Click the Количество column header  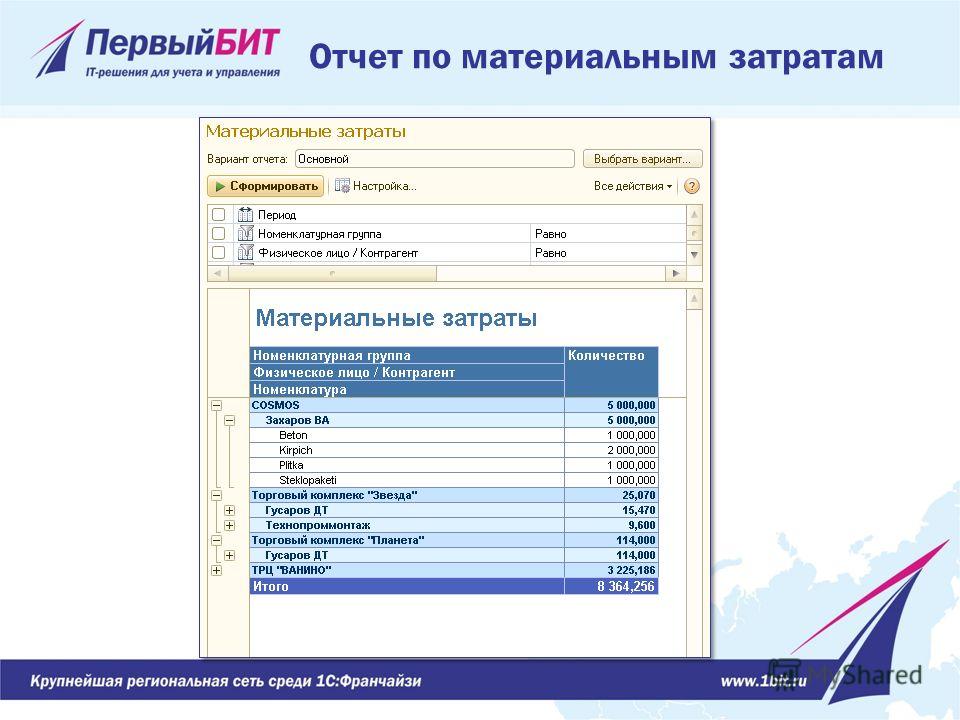611,372
